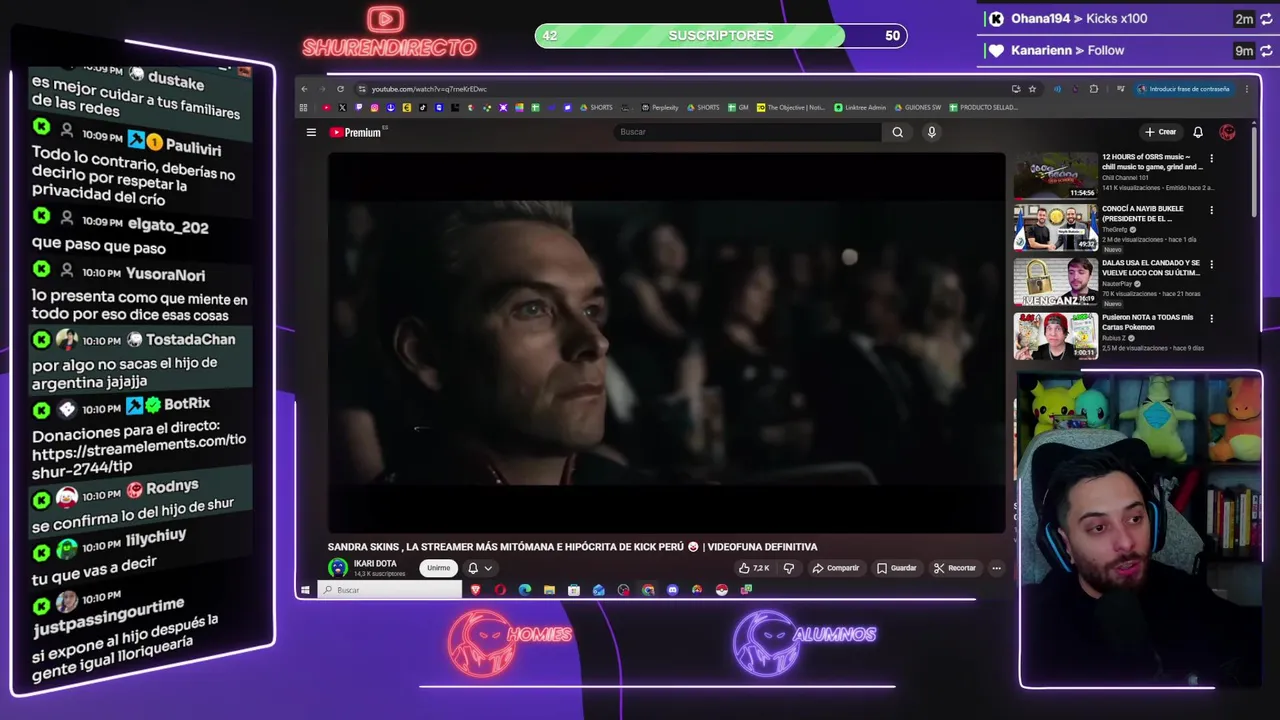Reload the page in the browser
The width and height of the screenshot is (1280, 720).
click(x=340, y=89)
